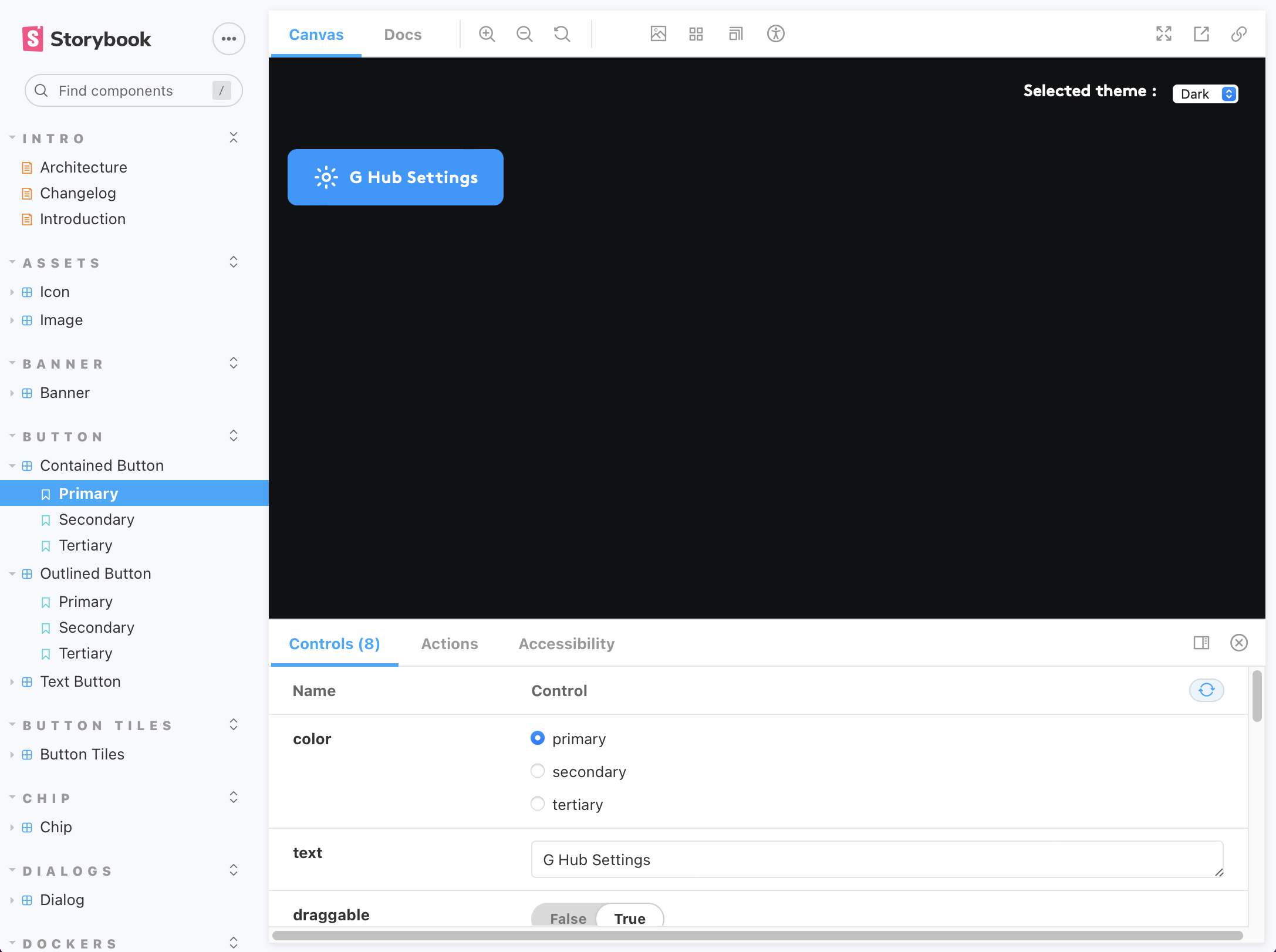
Task: Expand the Text Button tree item
Action: [x=80, y=681]
